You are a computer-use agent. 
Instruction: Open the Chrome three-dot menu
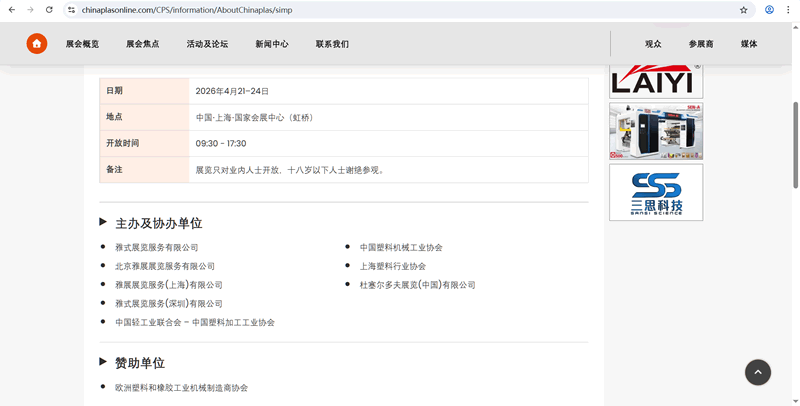(789, 9)
